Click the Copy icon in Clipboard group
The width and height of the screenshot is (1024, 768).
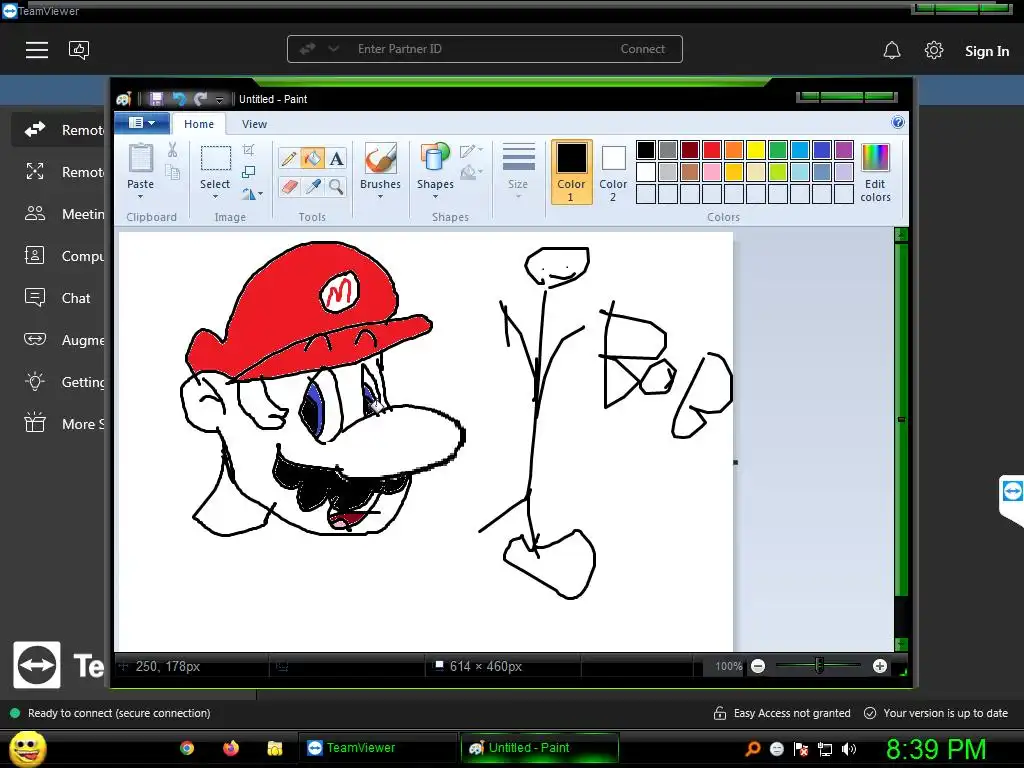(x=172, y=172)
